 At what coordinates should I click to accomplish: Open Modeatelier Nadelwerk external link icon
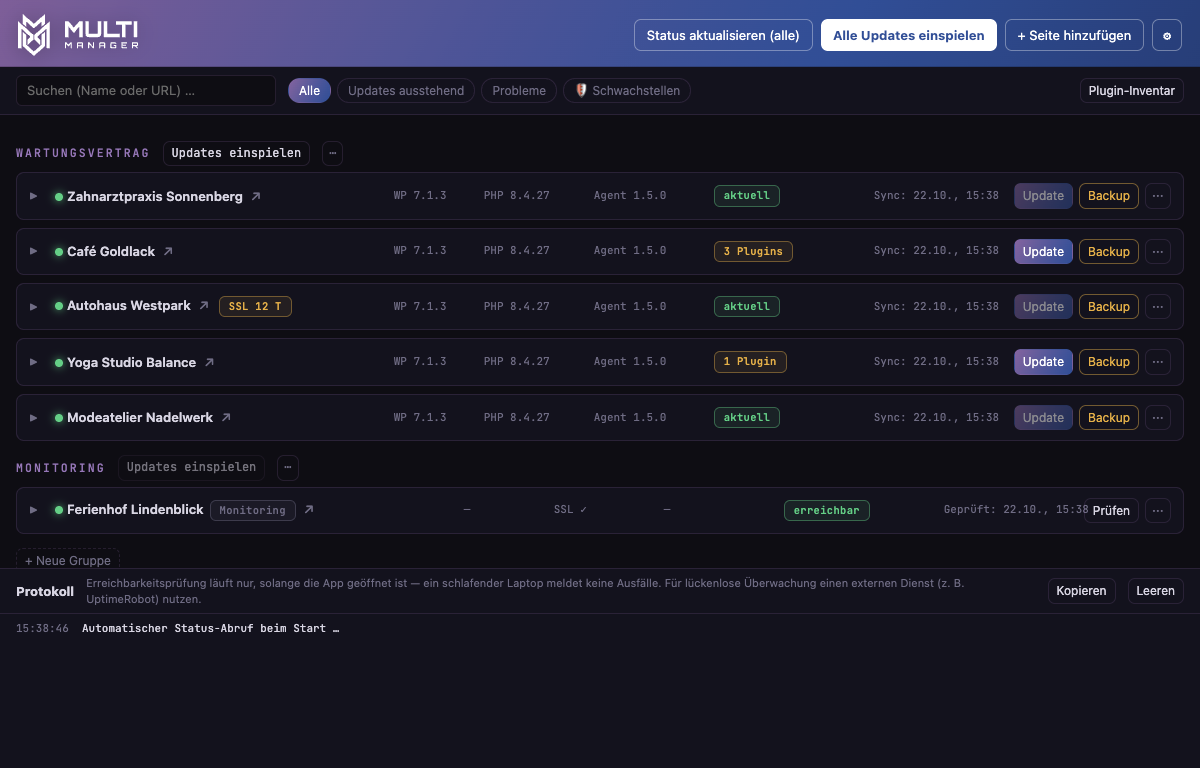click(x=226, y=418)
